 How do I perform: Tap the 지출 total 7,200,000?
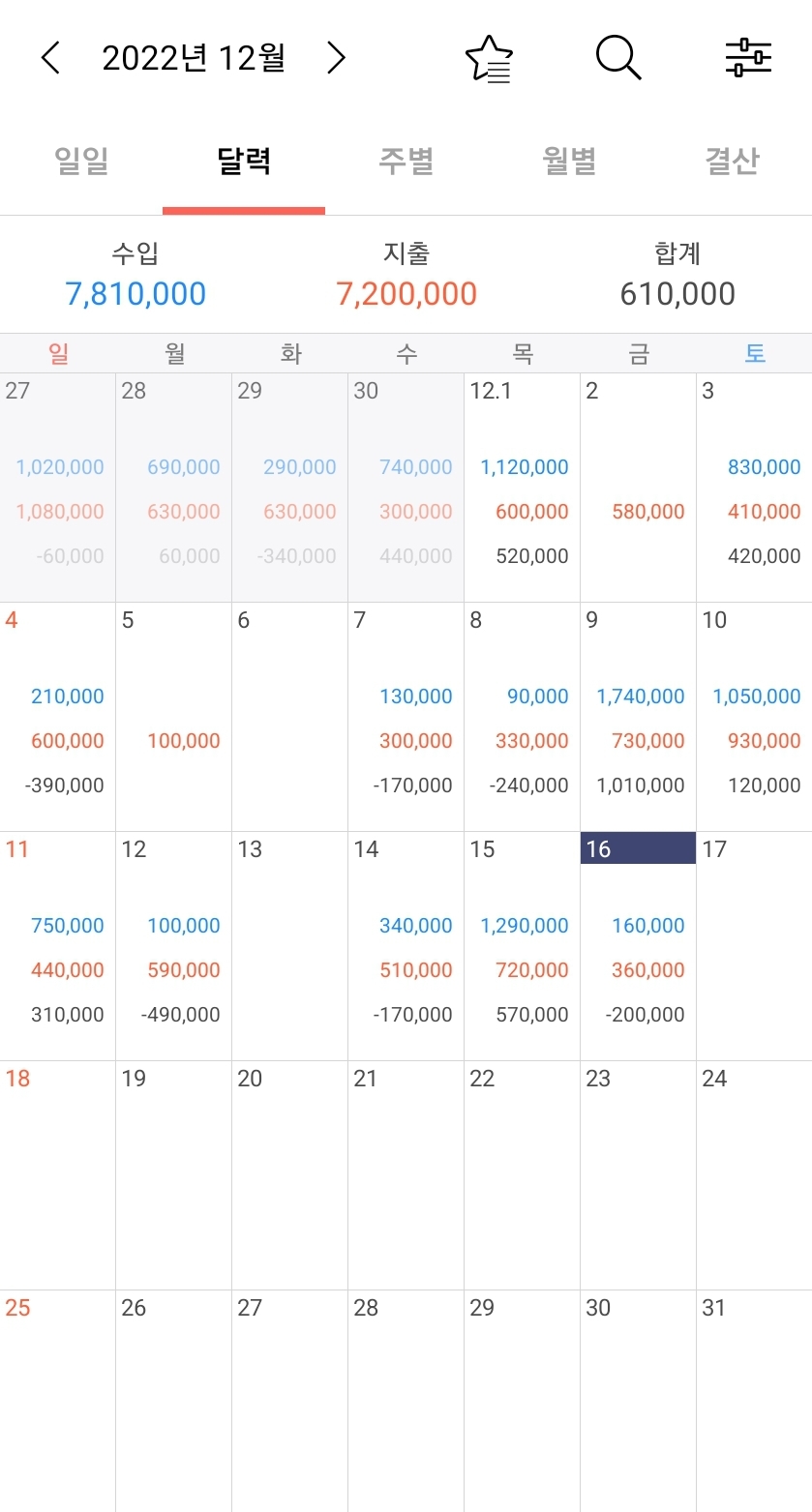click(x=406, y=294)
